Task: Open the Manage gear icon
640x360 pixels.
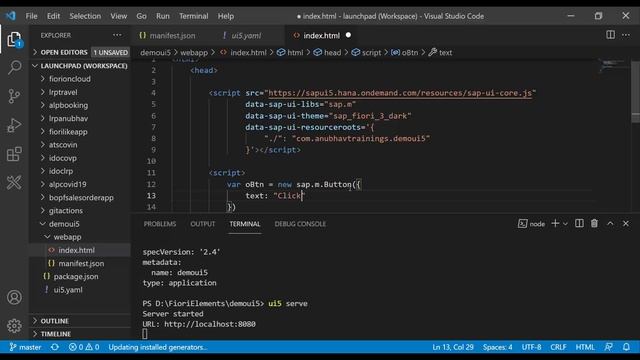Action: tap(14, 326)
